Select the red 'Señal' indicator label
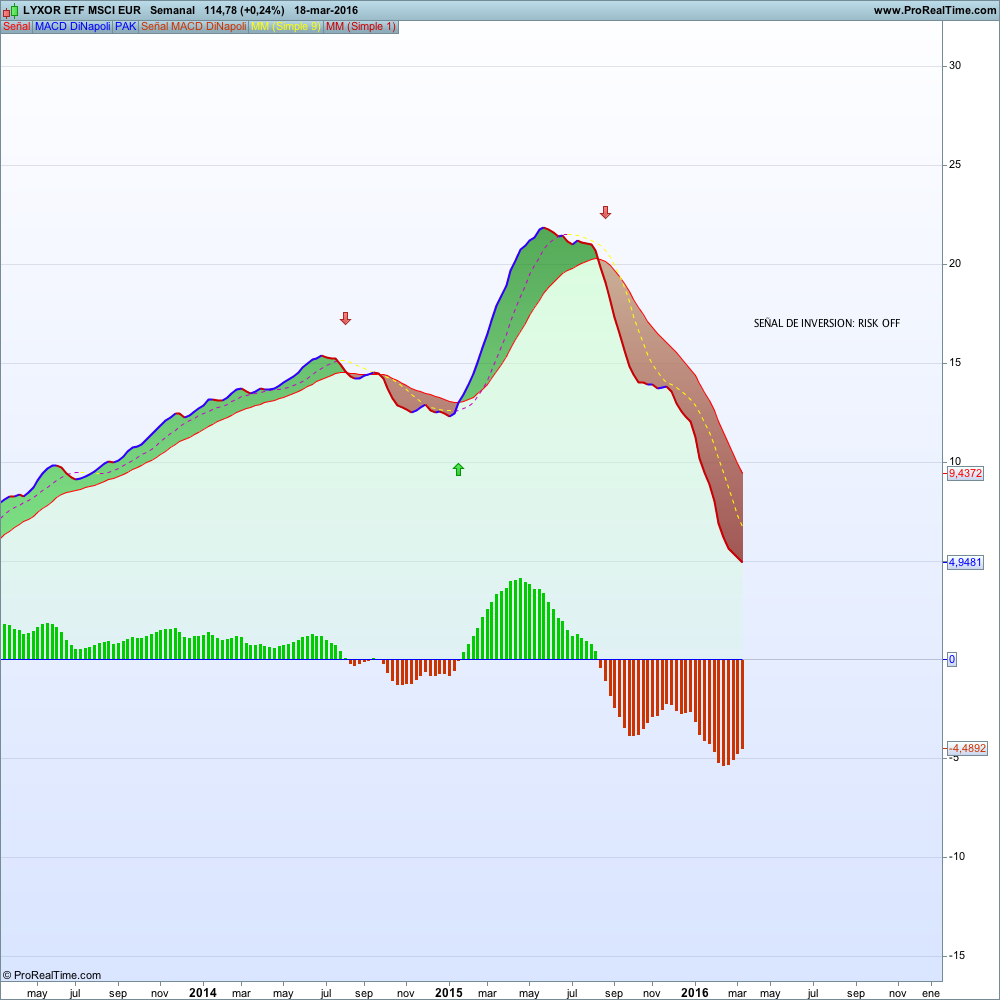The image size is (1000, 1000). [17, 27]
